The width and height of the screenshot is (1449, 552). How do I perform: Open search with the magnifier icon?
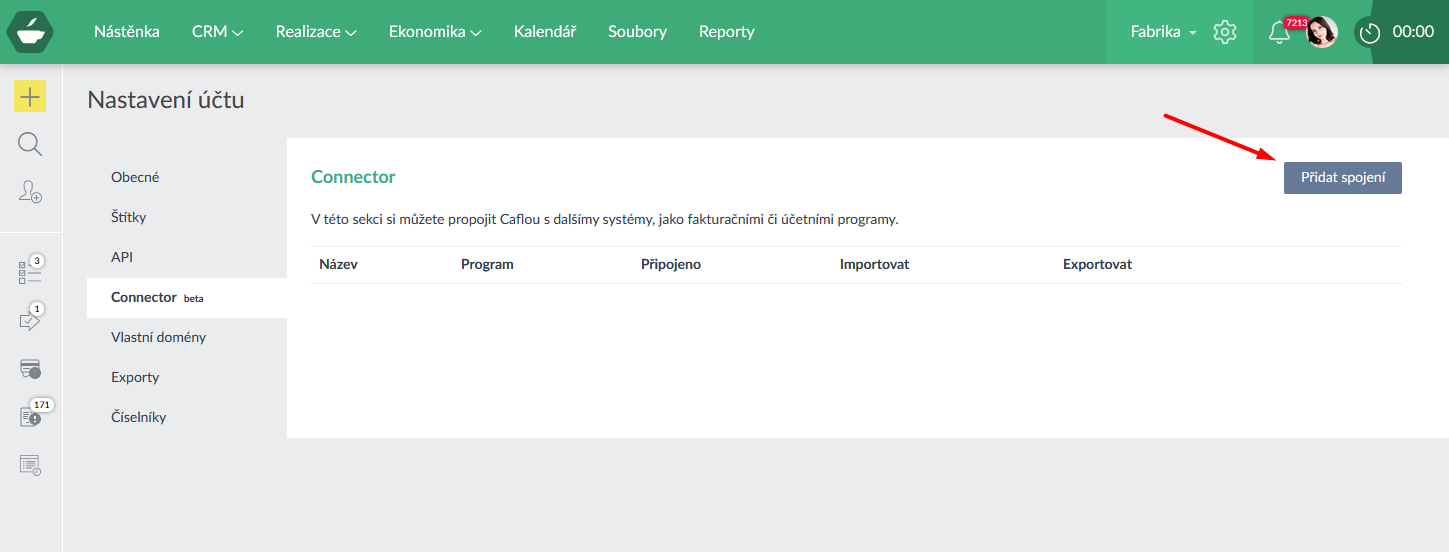[x=30, y=144]
